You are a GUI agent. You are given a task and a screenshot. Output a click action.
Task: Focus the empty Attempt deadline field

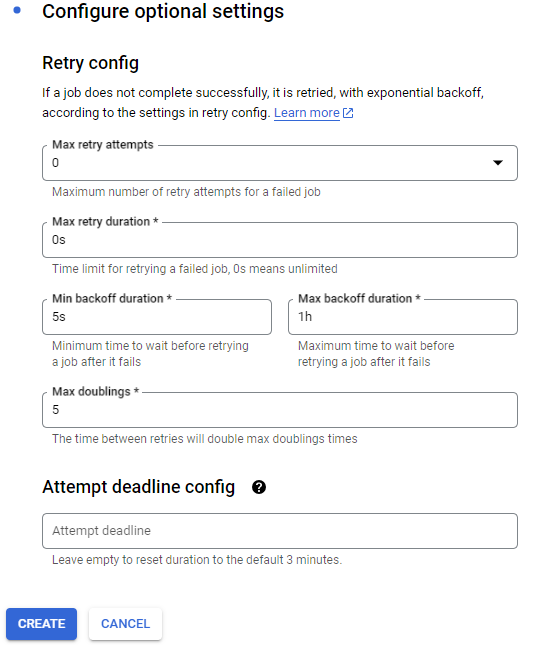(x=280, y=531)
